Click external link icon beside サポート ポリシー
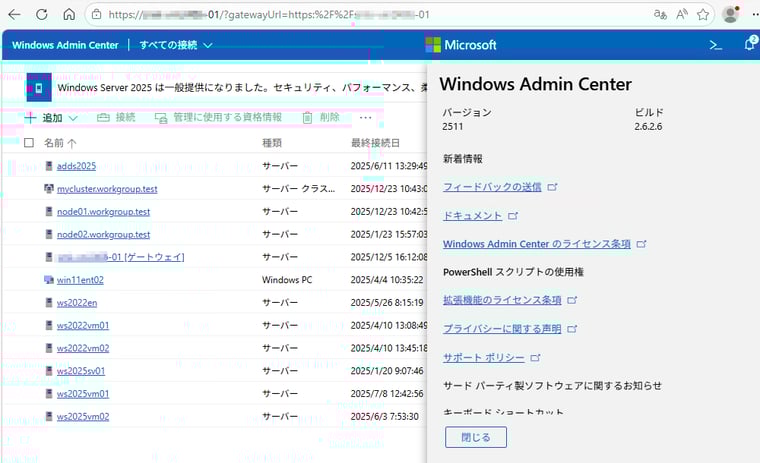Screen dimensions: 760x463 pos(535,358)
